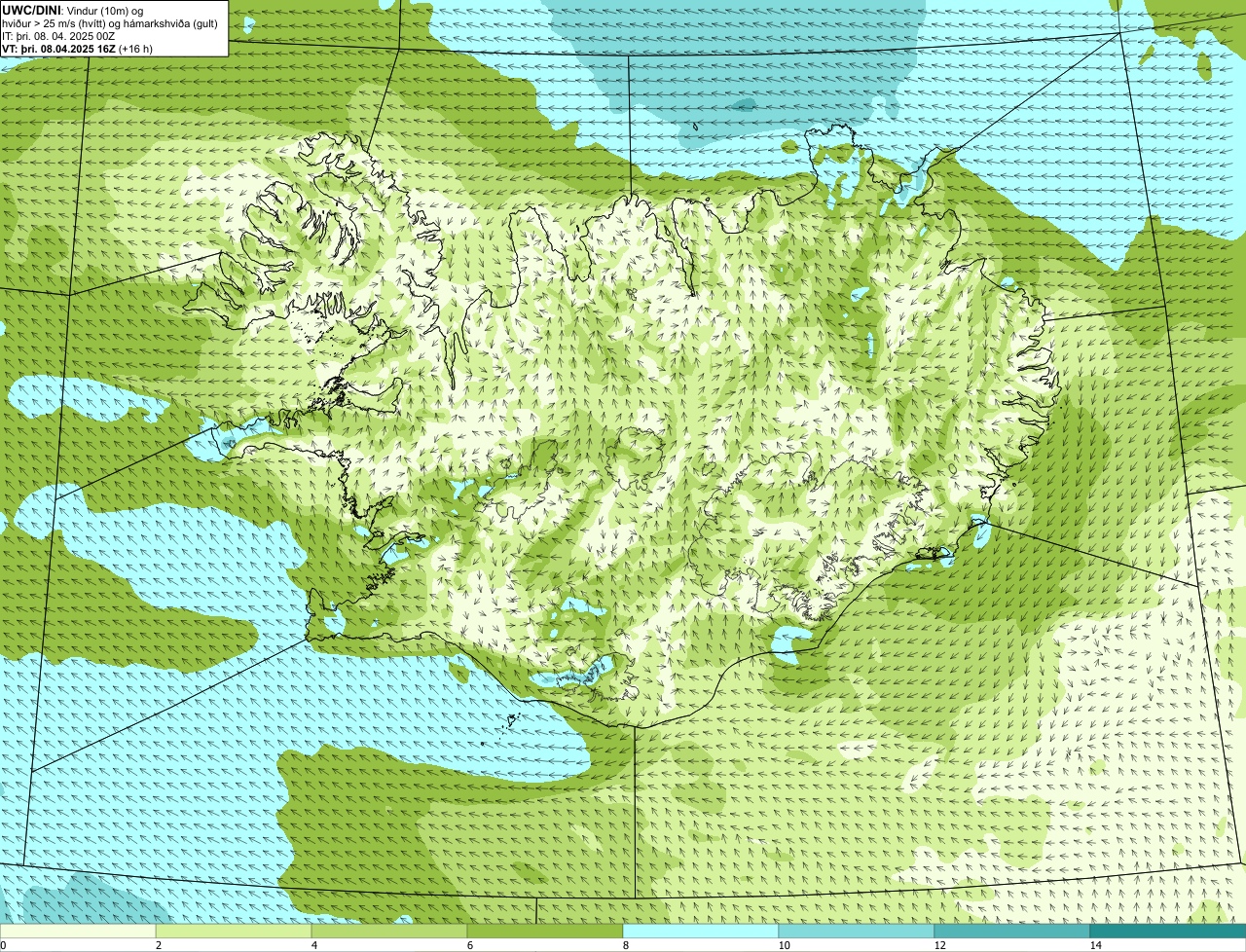Viewport: 1246px width, 952px height.
Task: Click the colorbar tick label '0'
Action: click(x=3, y=945)
